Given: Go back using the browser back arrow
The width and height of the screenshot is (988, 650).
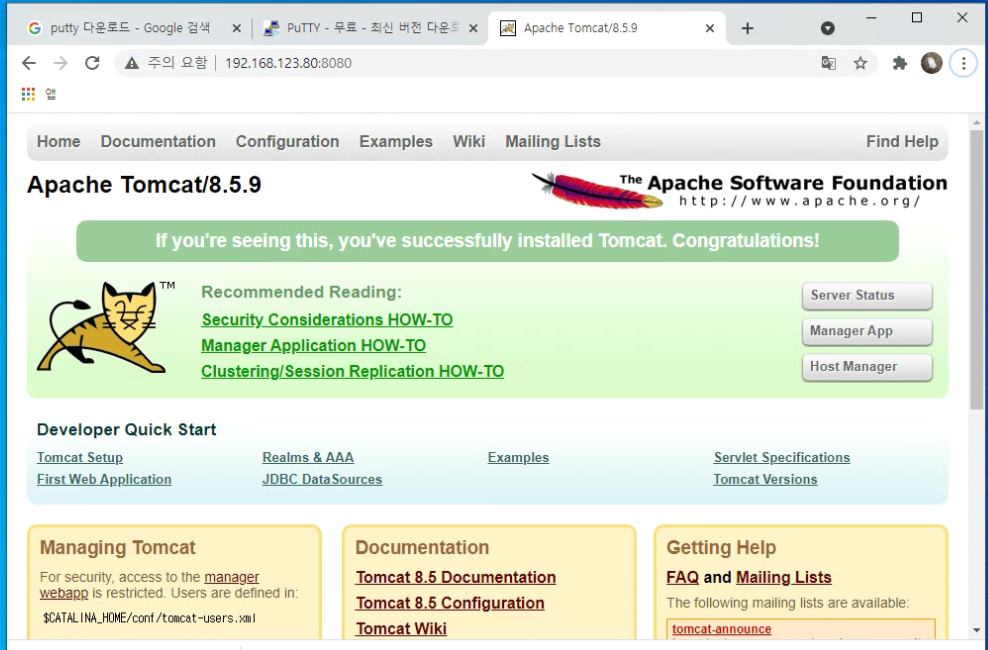Looking at the screenshot, I should [x=29, y=63].
